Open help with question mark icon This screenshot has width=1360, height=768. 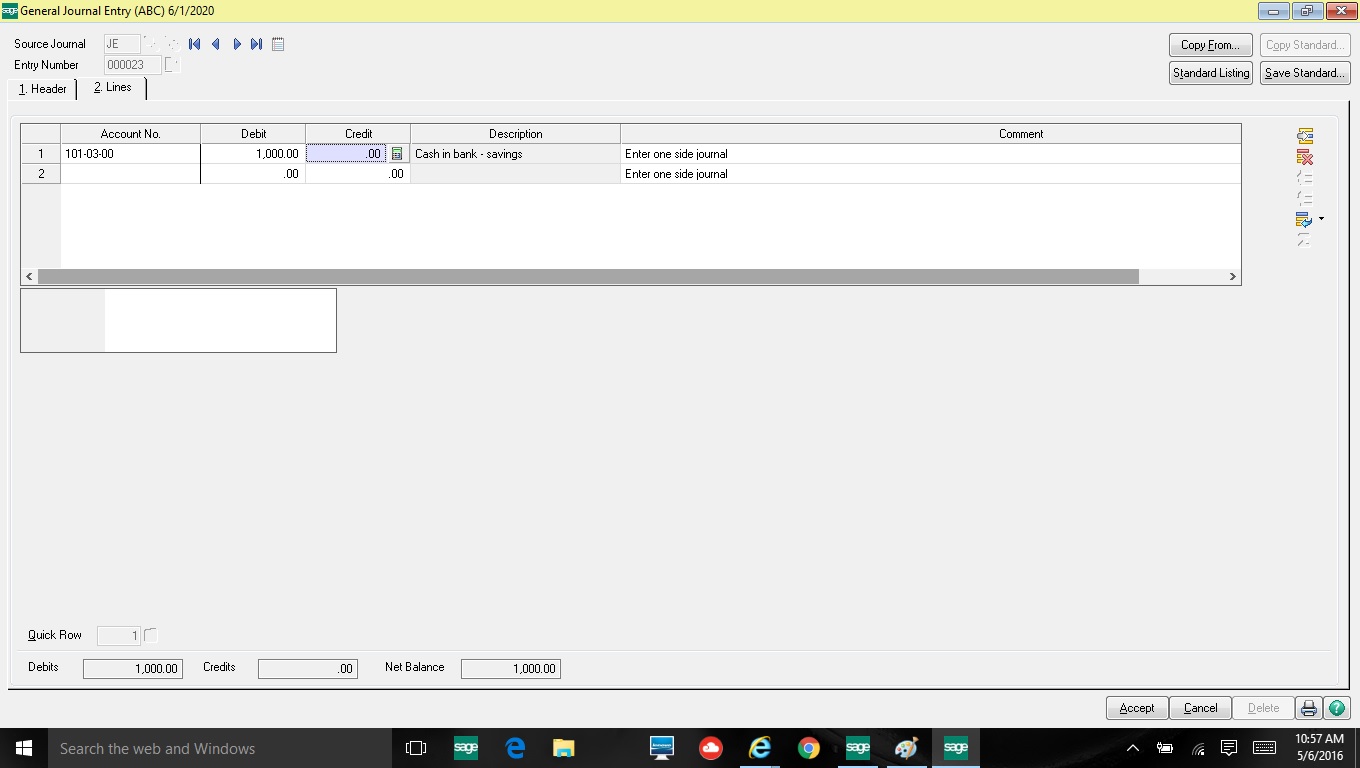pyautogui.click(x=1336, y=708)
